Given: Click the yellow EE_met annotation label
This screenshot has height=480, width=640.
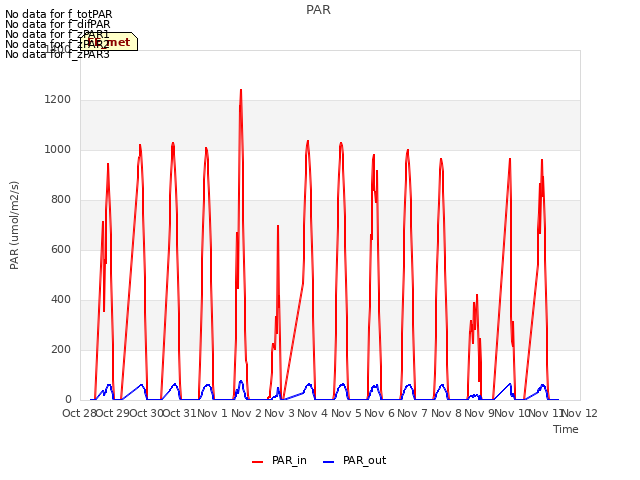Looking at the screenshot, I should (x=109, y=42).
